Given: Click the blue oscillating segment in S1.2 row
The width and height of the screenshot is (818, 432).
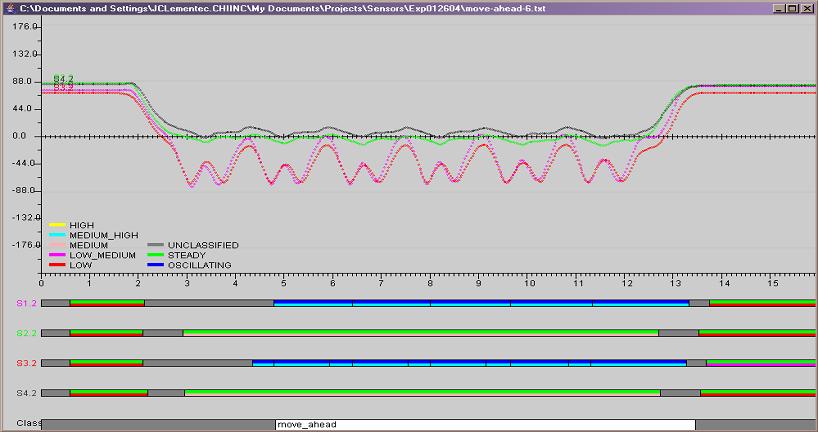Looking at the screenshot, I should (x=480, y=302).
